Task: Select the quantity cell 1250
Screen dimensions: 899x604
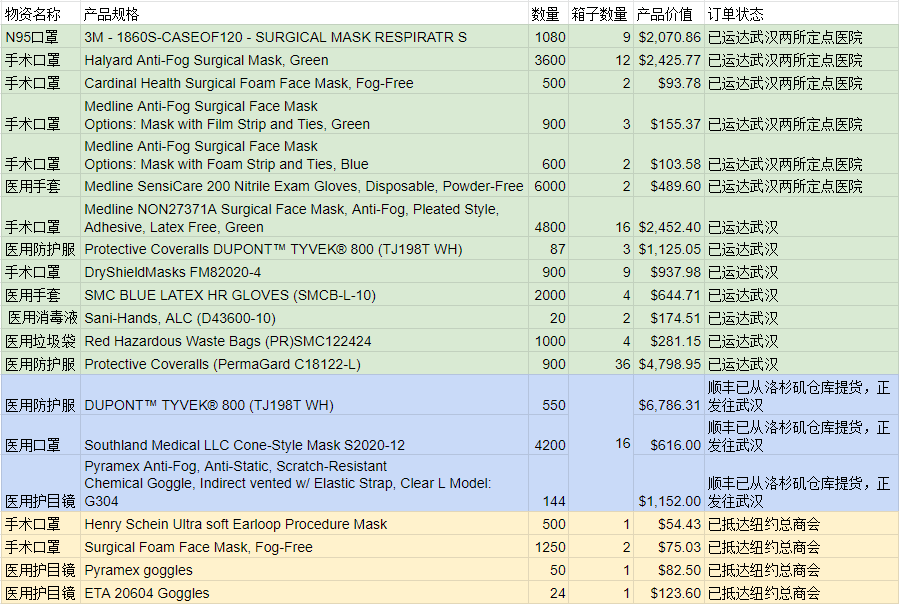Action: click(x=549, y=547)
